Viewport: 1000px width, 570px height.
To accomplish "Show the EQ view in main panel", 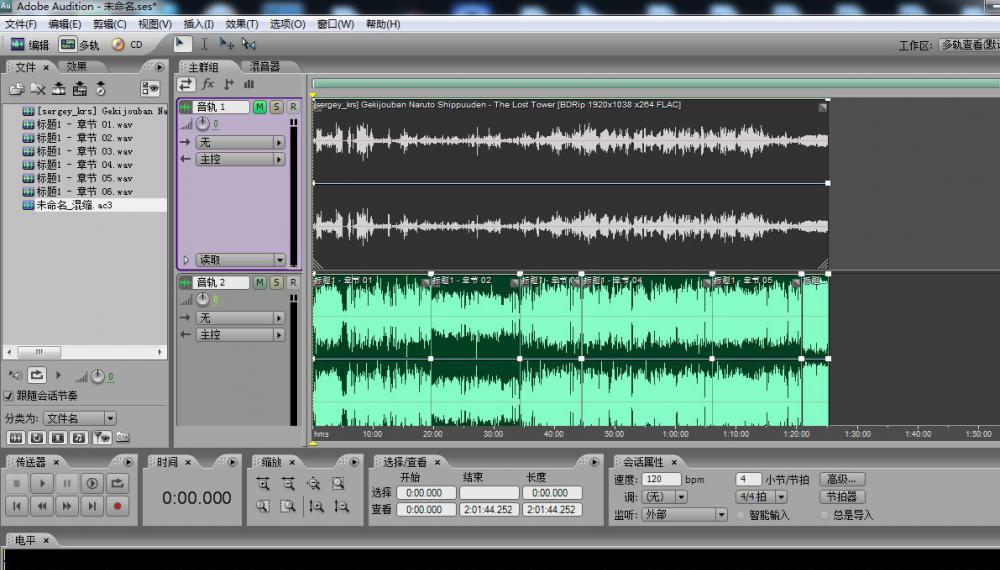I will [249, 84].
